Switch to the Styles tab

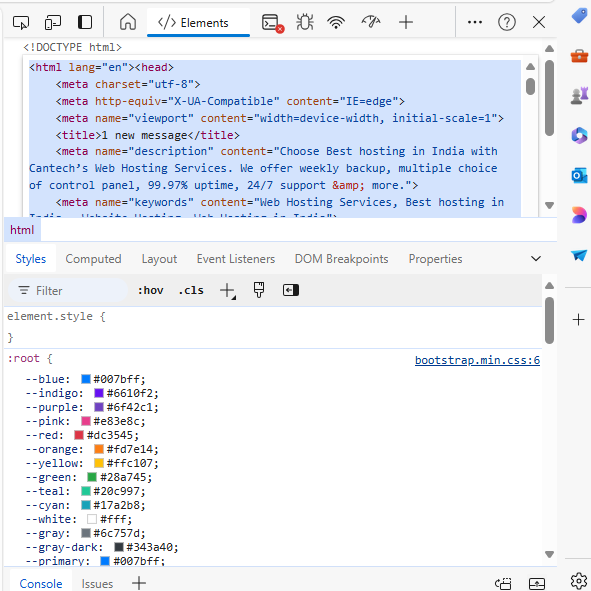[31, 259]
